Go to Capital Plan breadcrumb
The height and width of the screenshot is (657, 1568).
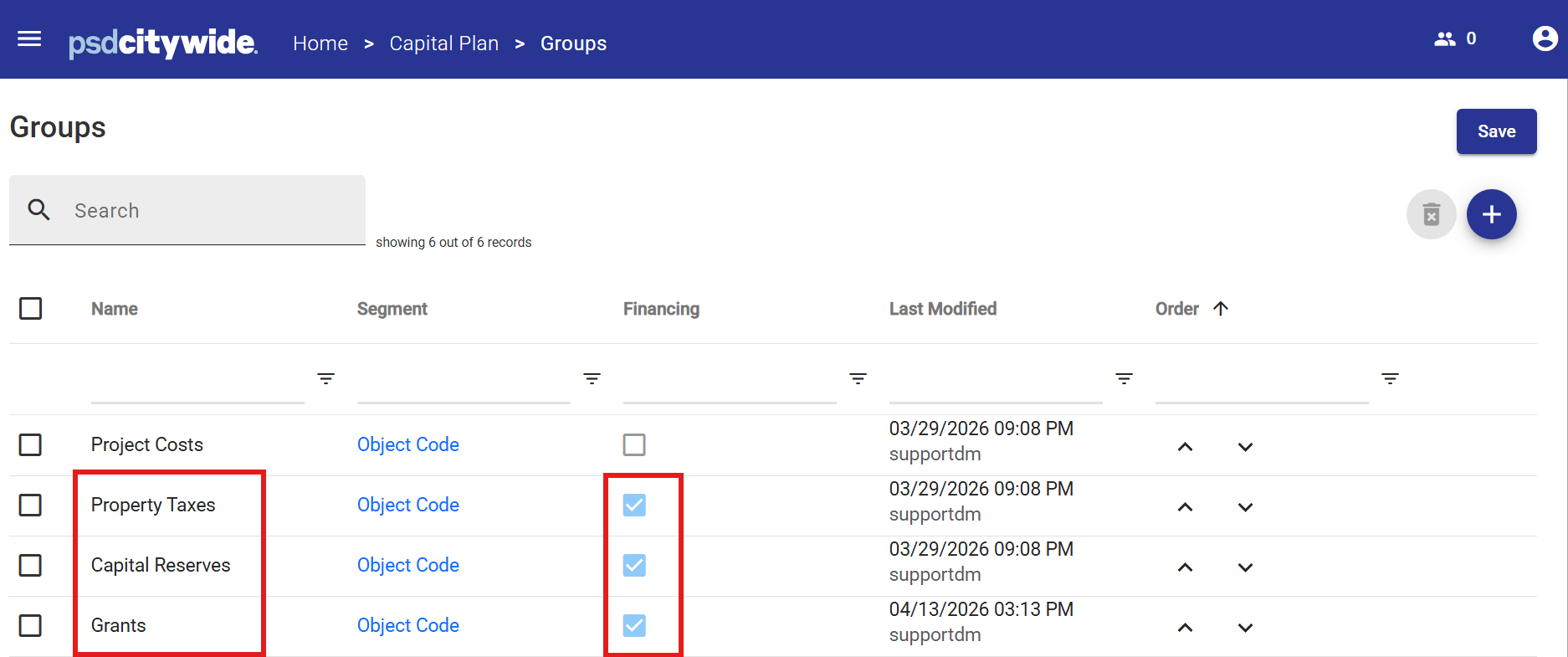[444, 44]
